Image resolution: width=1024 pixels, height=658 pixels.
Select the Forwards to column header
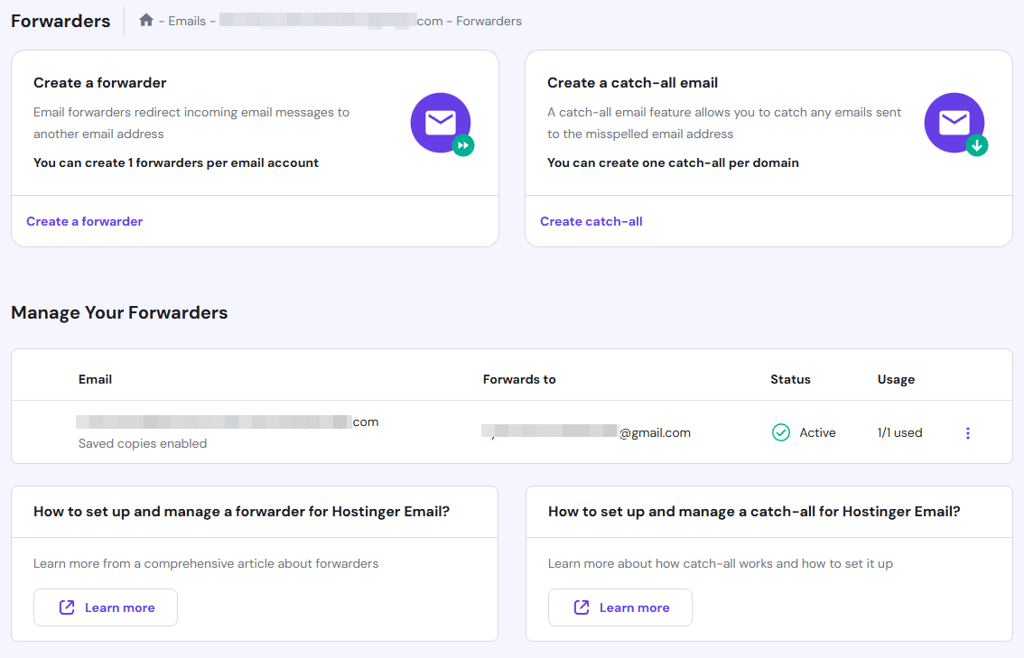(x=519, y=379)
